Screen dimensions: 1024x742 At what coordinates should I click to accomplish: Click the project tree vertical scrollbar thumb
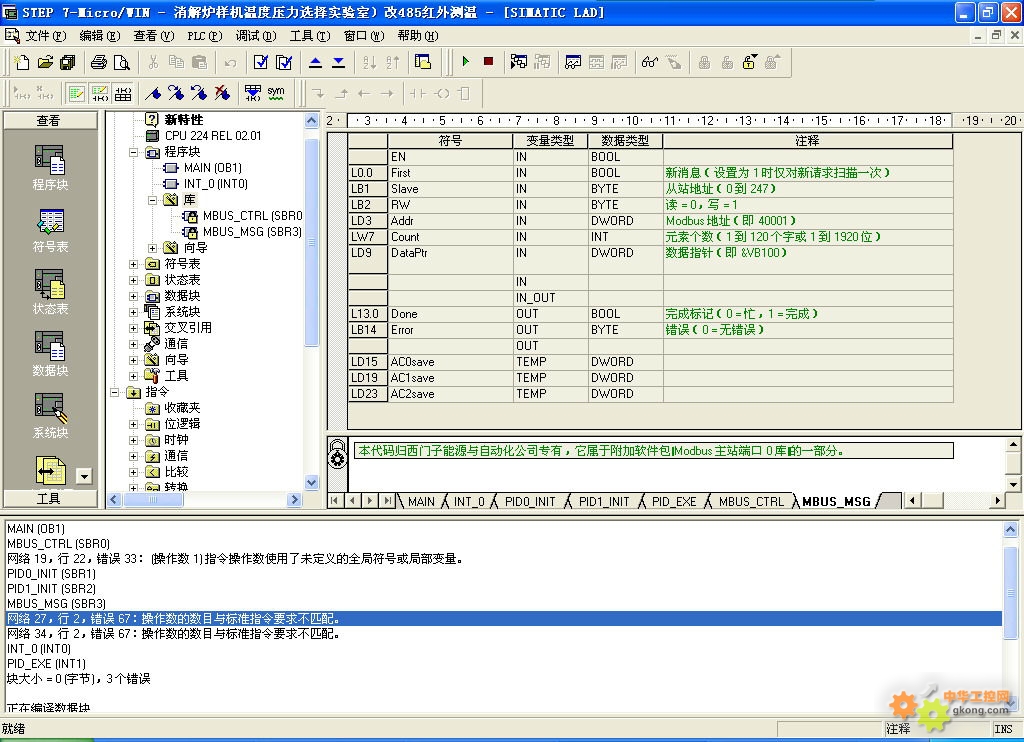click(x=312, y=242)
